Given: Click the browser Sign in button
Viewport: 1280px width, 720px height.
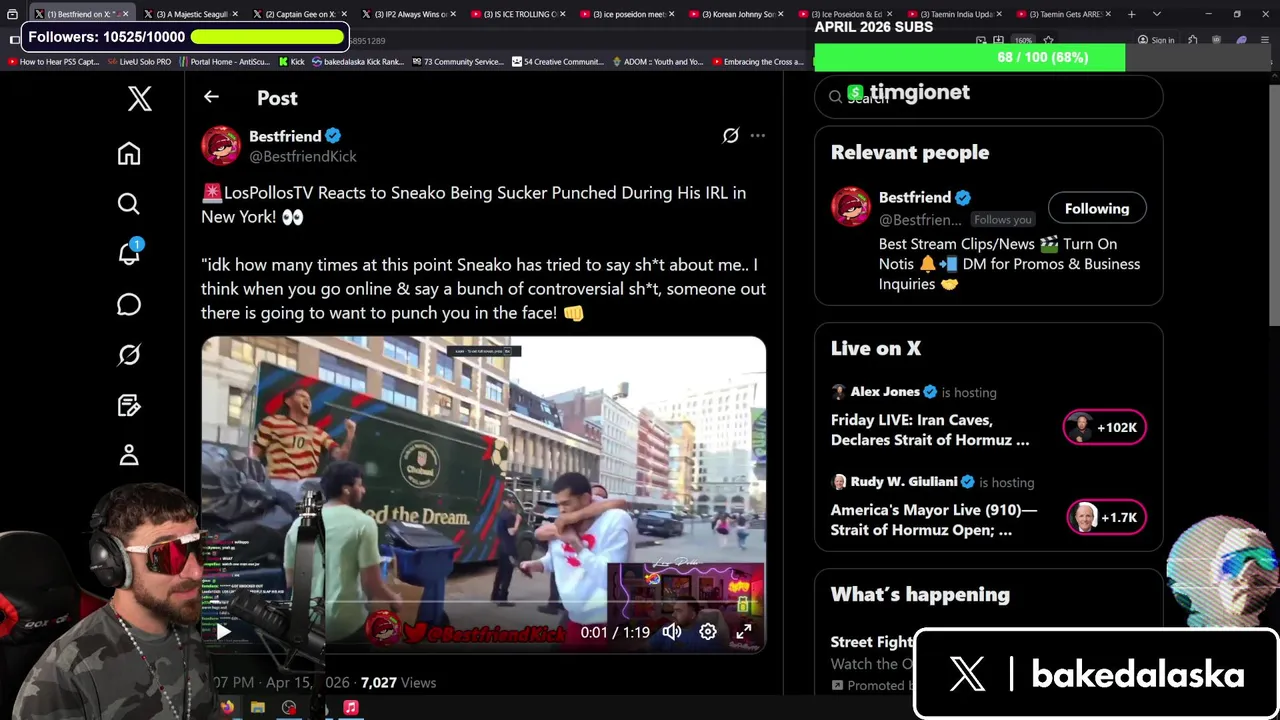Looking at the screenshot, I should click(1155, 40).
